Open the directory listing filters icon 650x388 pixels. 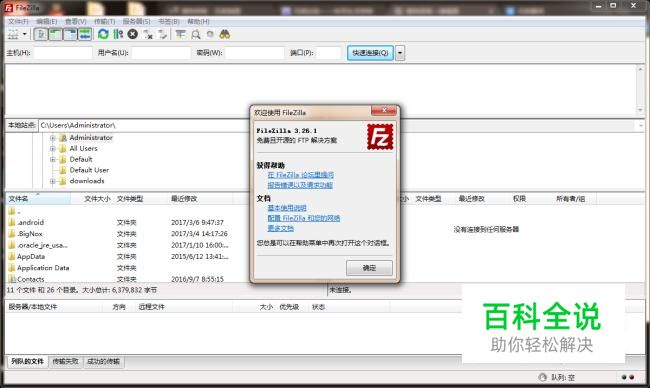(180, 34)
